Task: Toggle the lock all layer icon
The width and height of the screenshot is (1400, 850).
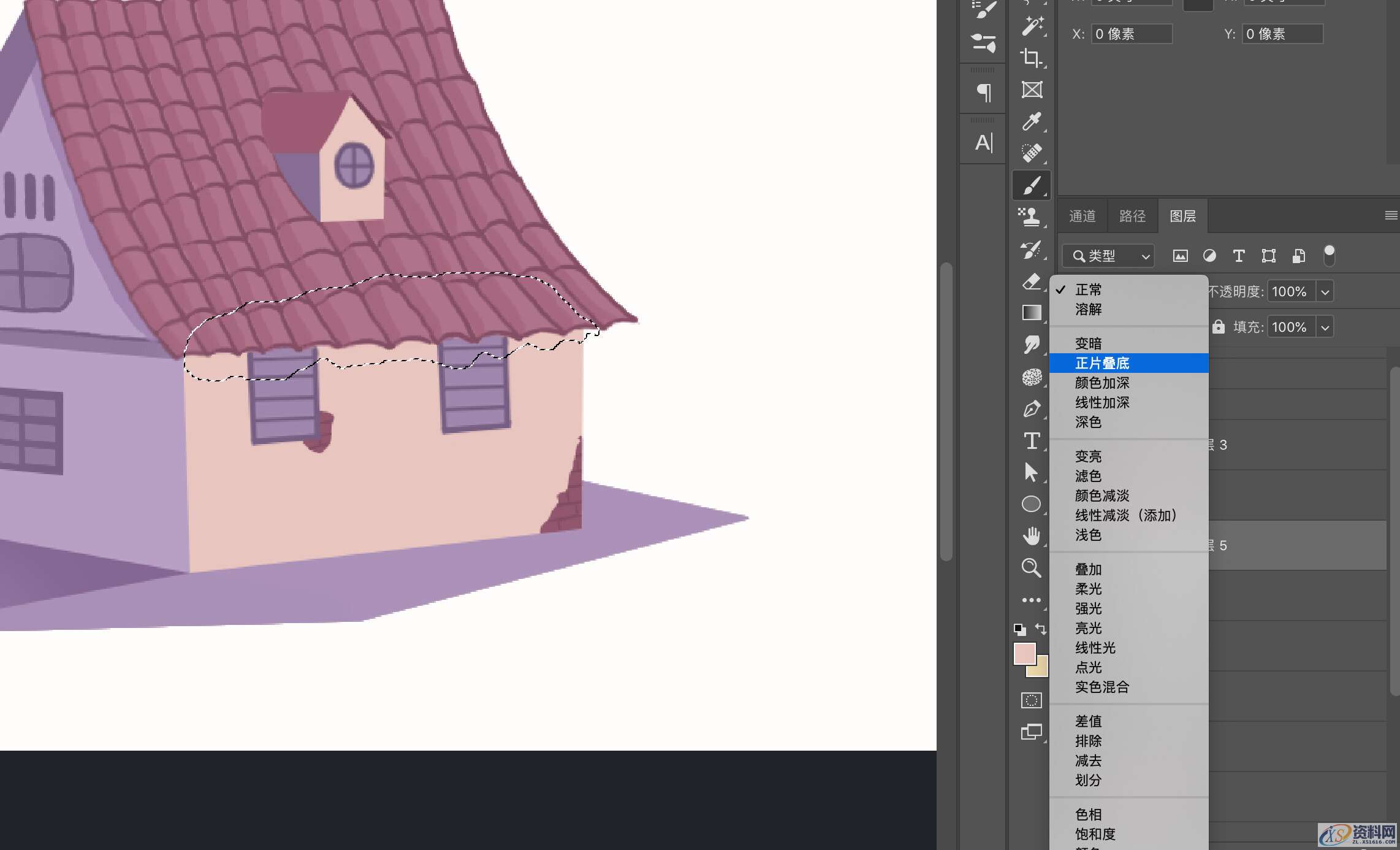Action: [1218, 327]
